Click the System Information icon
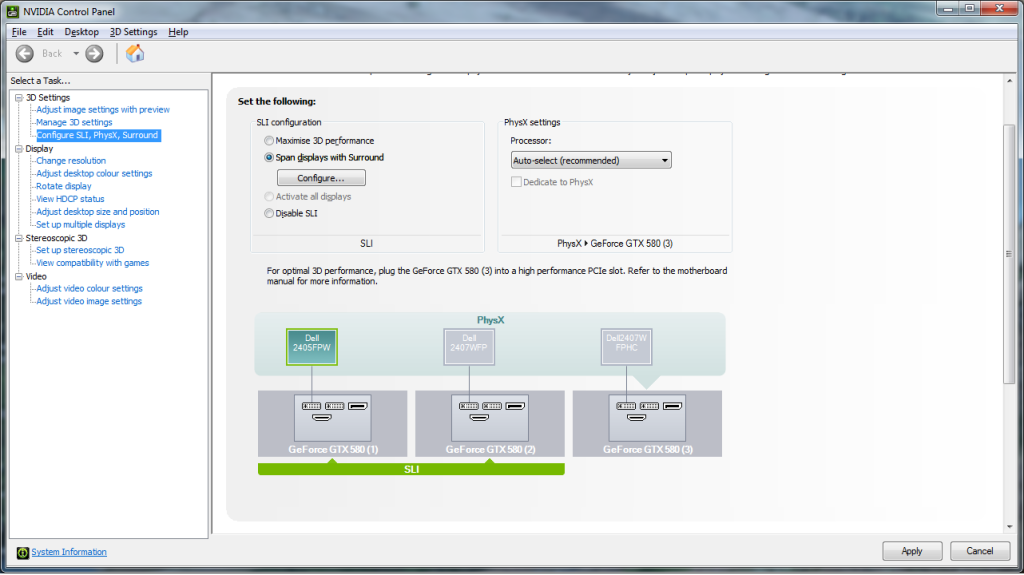Viewport: 1024px width, 575px height. [22, 553]
